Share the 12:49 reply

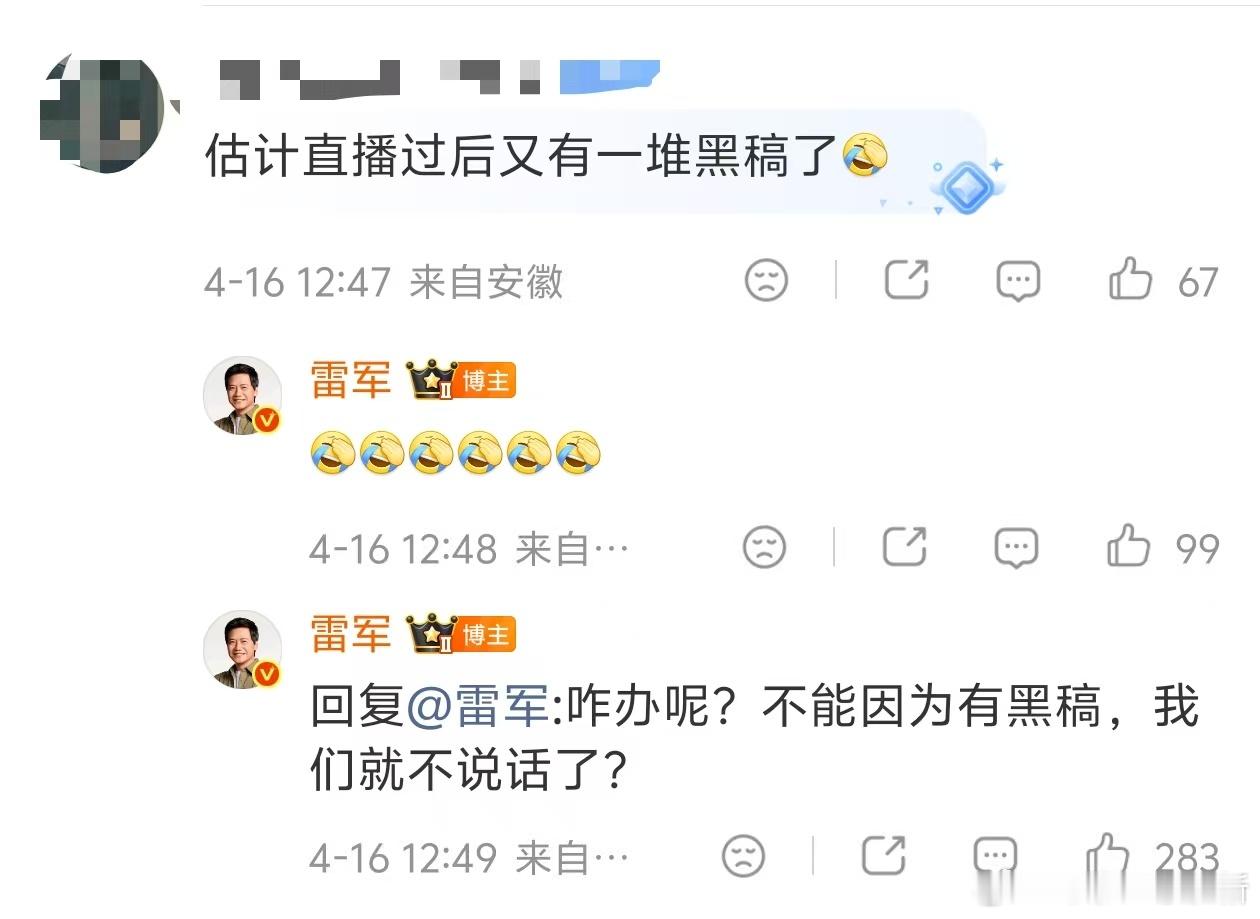point(884,856)
